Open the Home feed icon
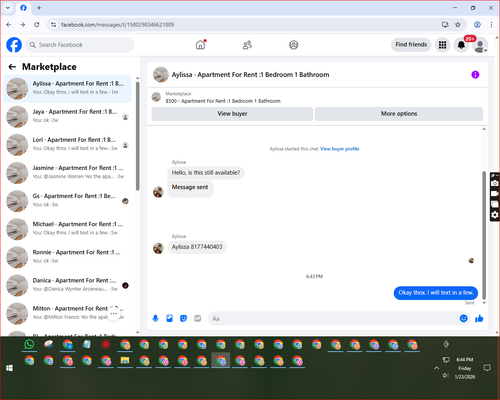Viewport: 500px width, 400px height. coord(200,45)
